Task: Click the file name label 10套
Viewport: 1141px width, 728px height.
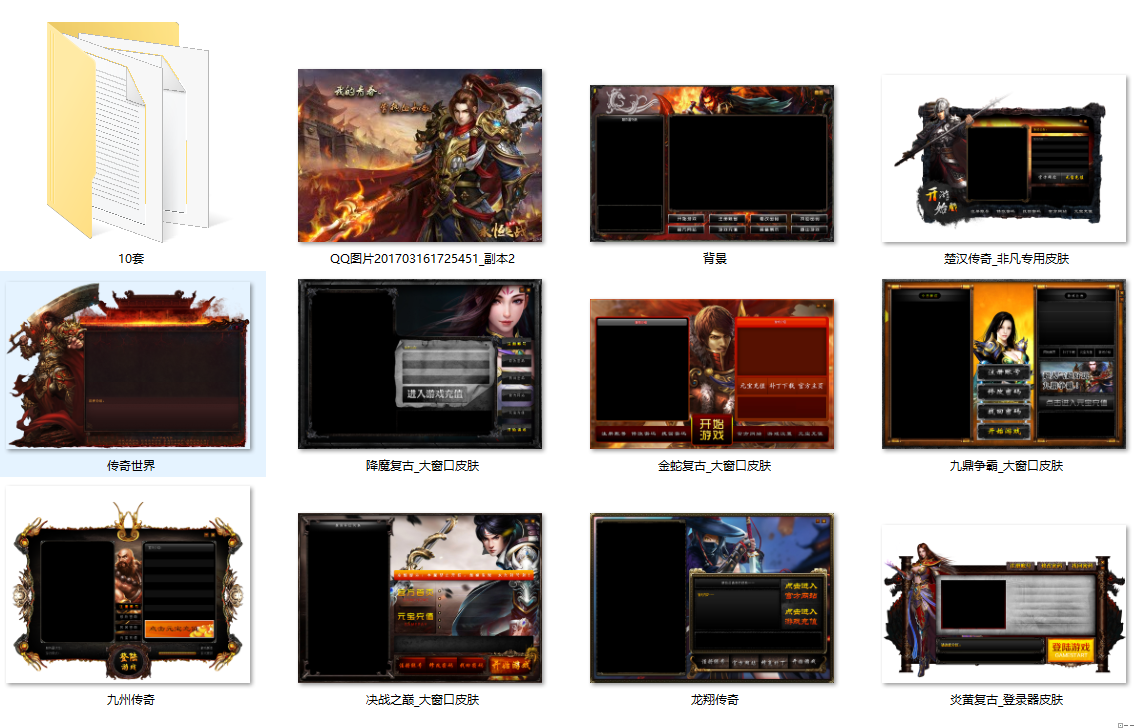Action: (132, 259)
